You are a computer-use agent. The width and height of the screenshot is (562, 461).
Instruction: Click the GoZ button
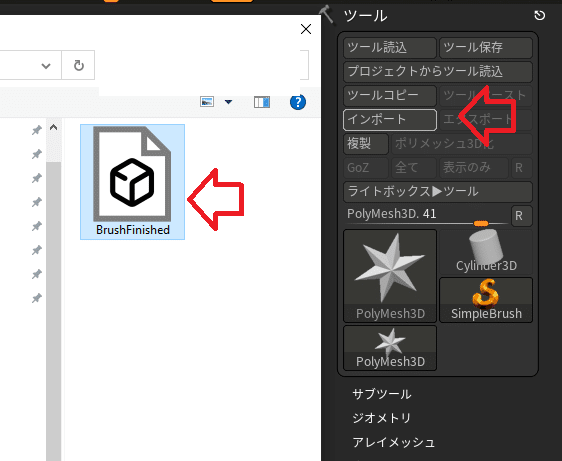click(366, 168)
